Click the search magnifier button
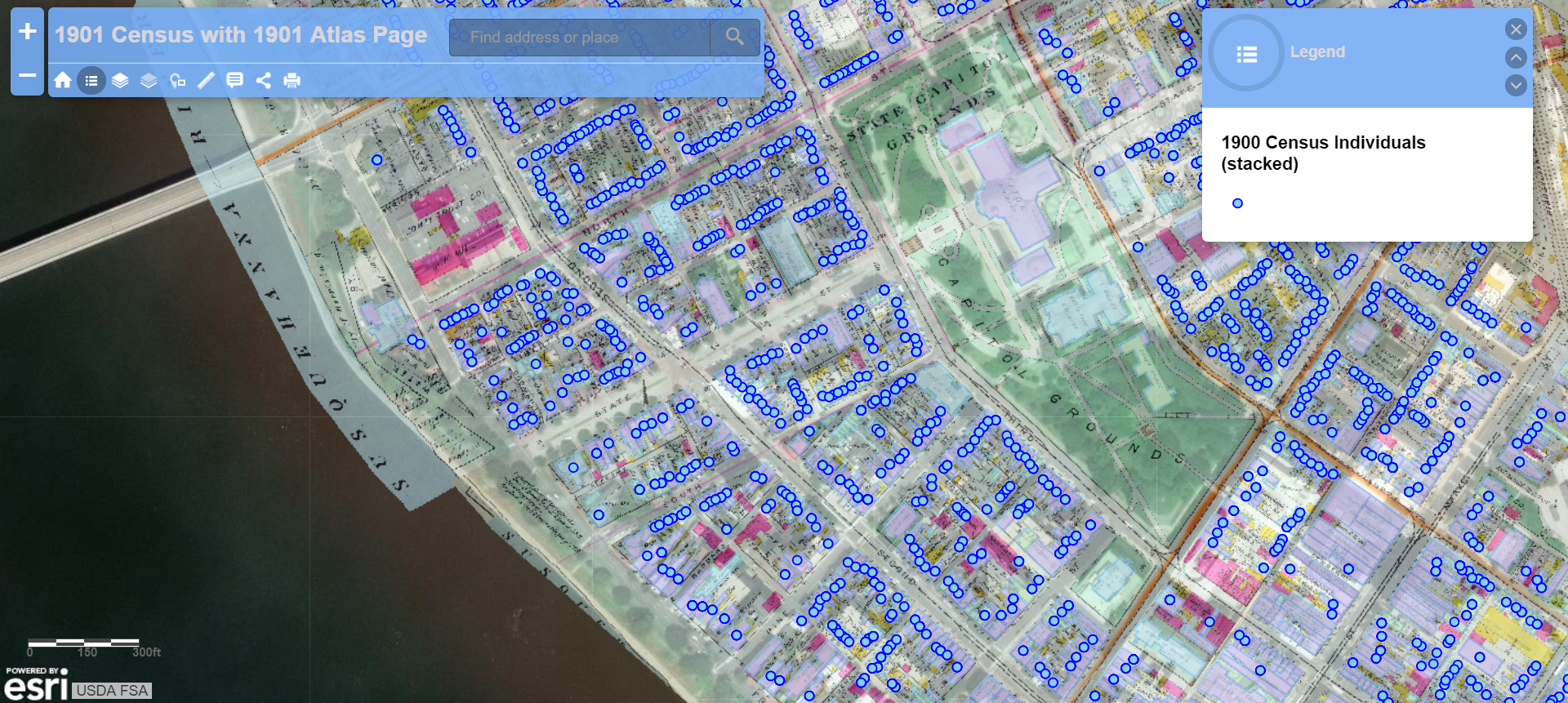 coord(734,38)
